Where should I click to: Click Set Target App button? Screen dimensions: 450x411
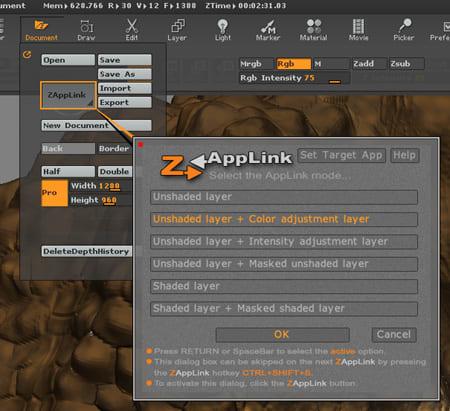pos(341,155)
